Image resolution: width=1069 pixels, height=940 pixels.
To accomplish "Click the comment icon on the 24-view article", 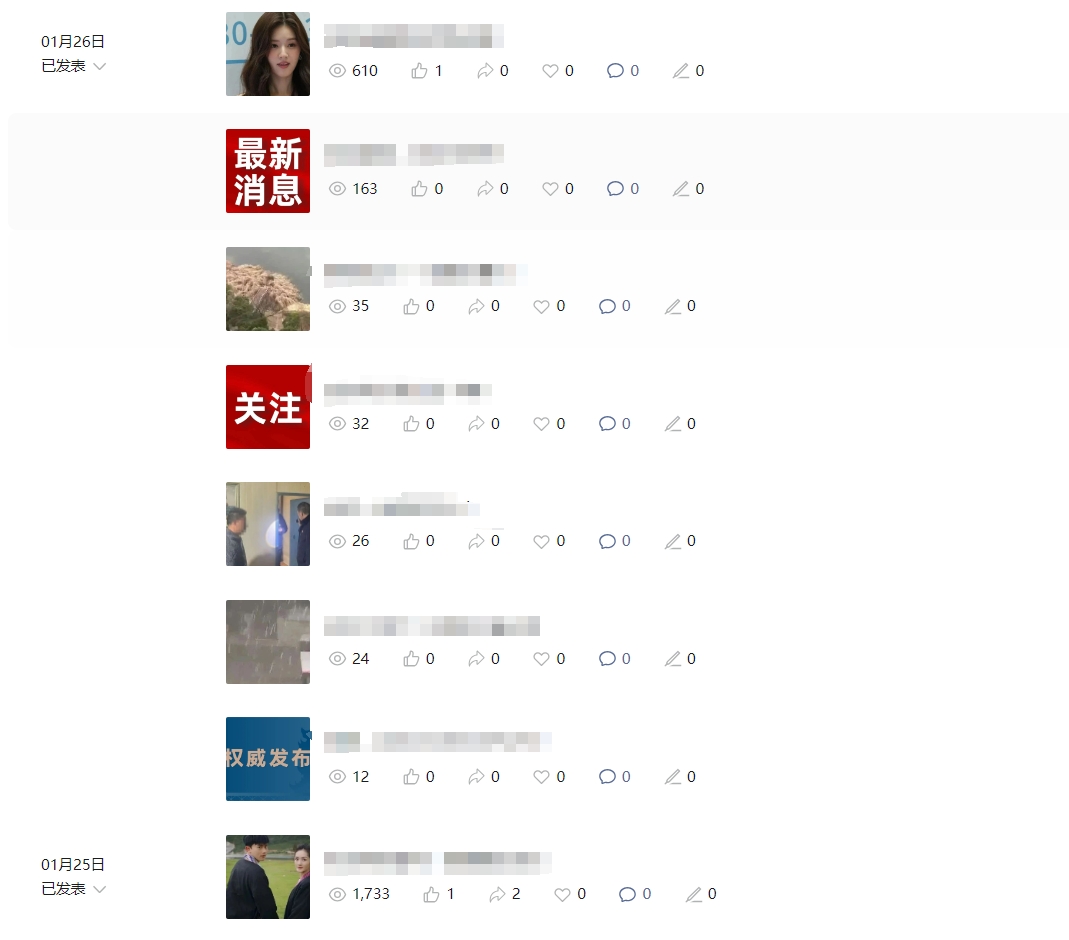I will pos(607,659).
